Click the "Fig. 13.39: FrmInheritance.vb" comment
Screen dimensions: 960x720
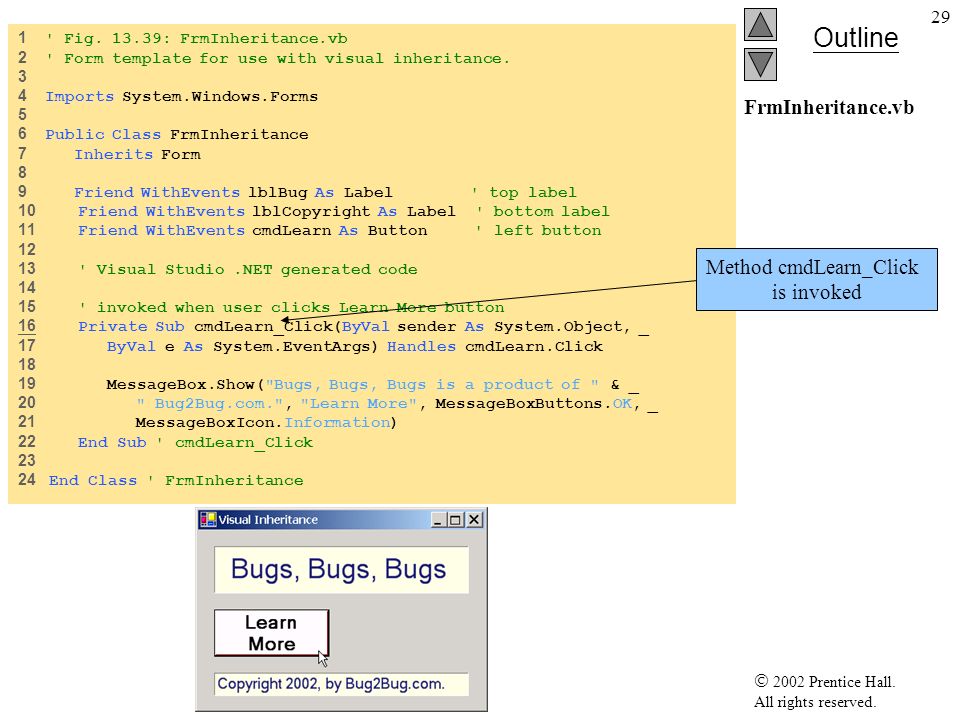[197, 39]
